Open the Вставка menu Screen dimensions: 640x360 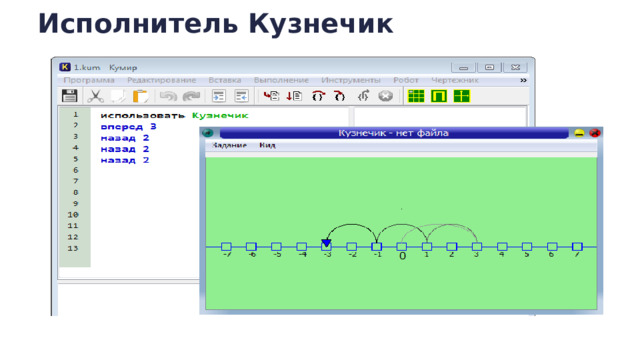click(225, 80)
